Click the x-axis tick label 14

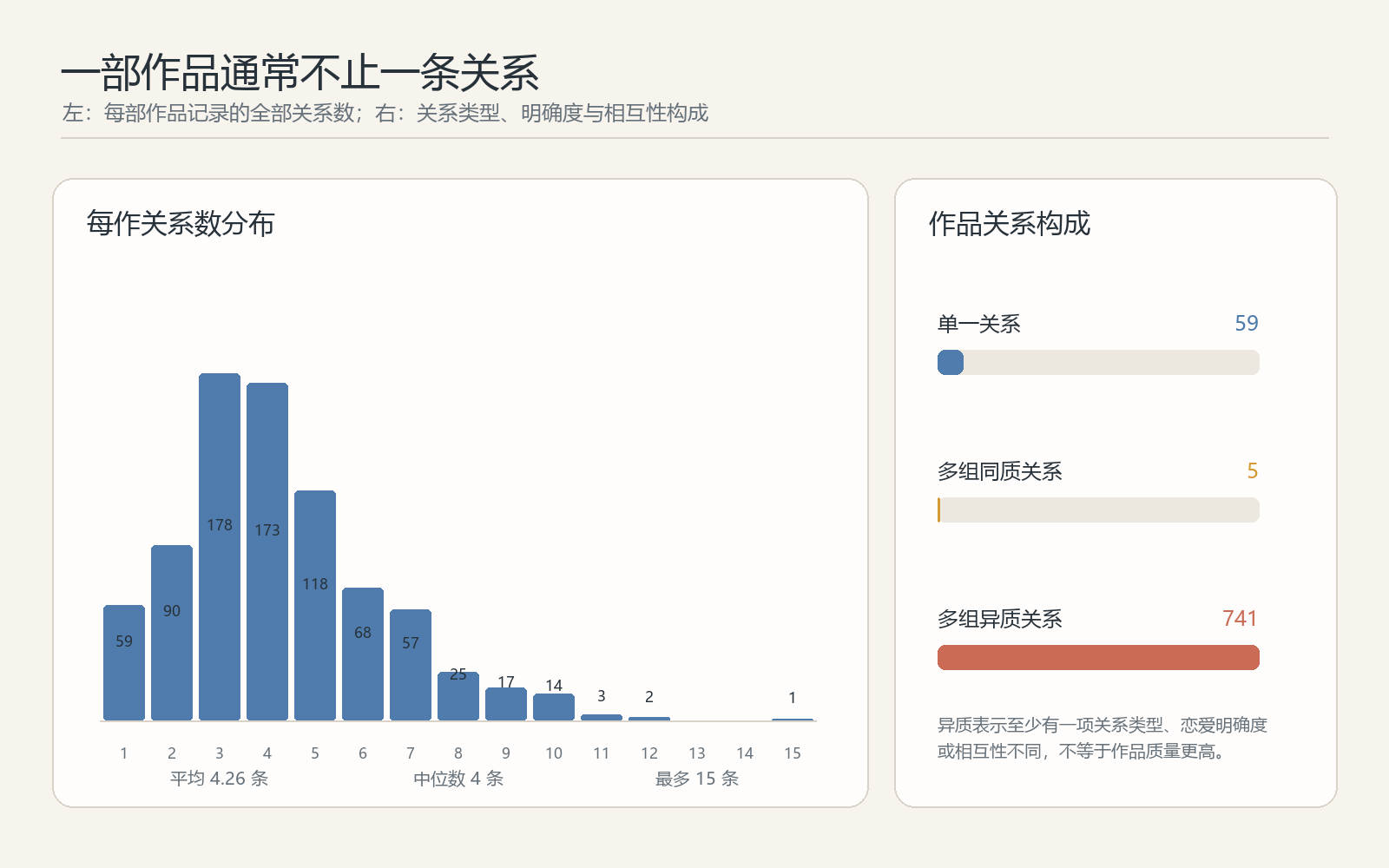pos(745,753)
